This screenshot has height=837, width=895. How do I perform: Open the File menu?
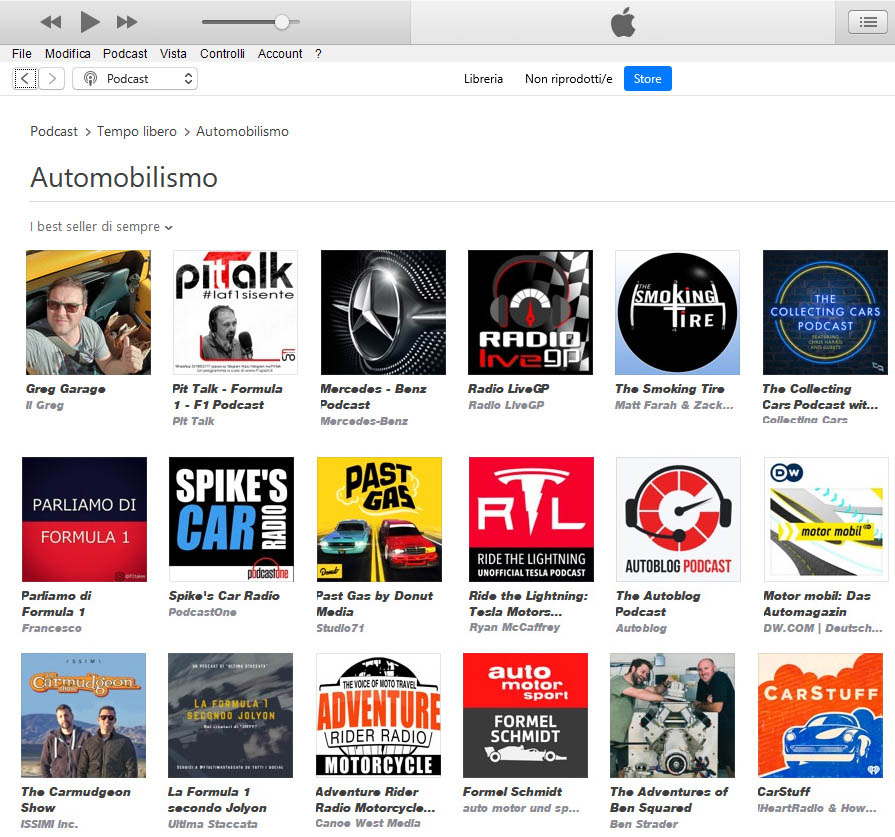point(22,54)
